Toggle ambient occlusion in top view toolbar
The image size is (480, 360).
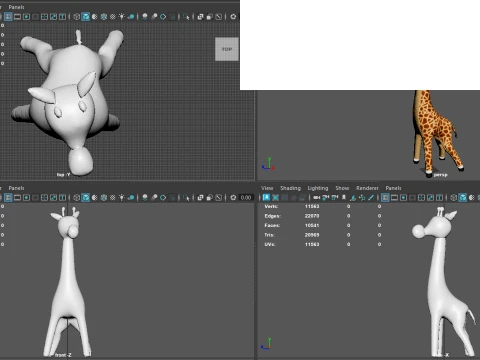coord(145,17)
